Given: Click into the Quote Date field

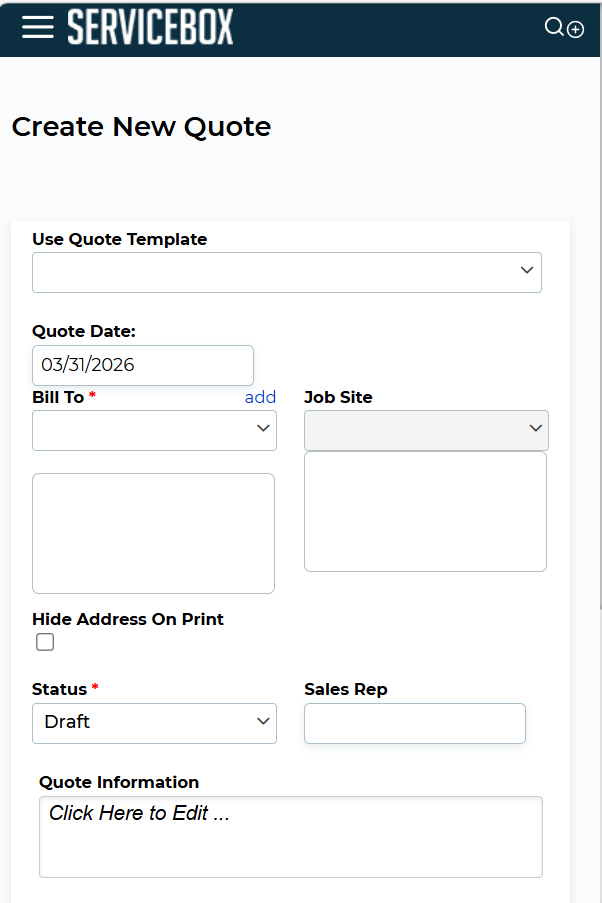Looking at the screenshot, I should pyautogui.click(x=142, y=365).
